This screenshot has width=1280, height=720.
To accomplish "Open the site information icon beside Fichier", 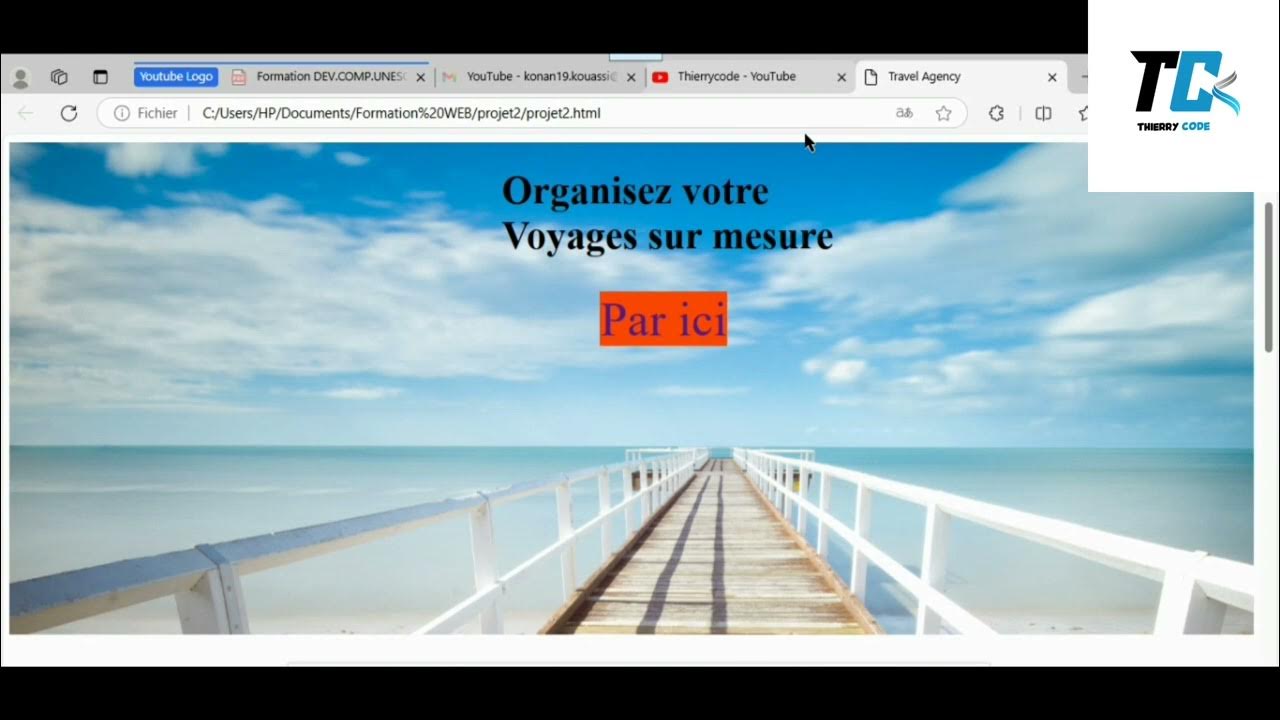I will click(122, 113).
